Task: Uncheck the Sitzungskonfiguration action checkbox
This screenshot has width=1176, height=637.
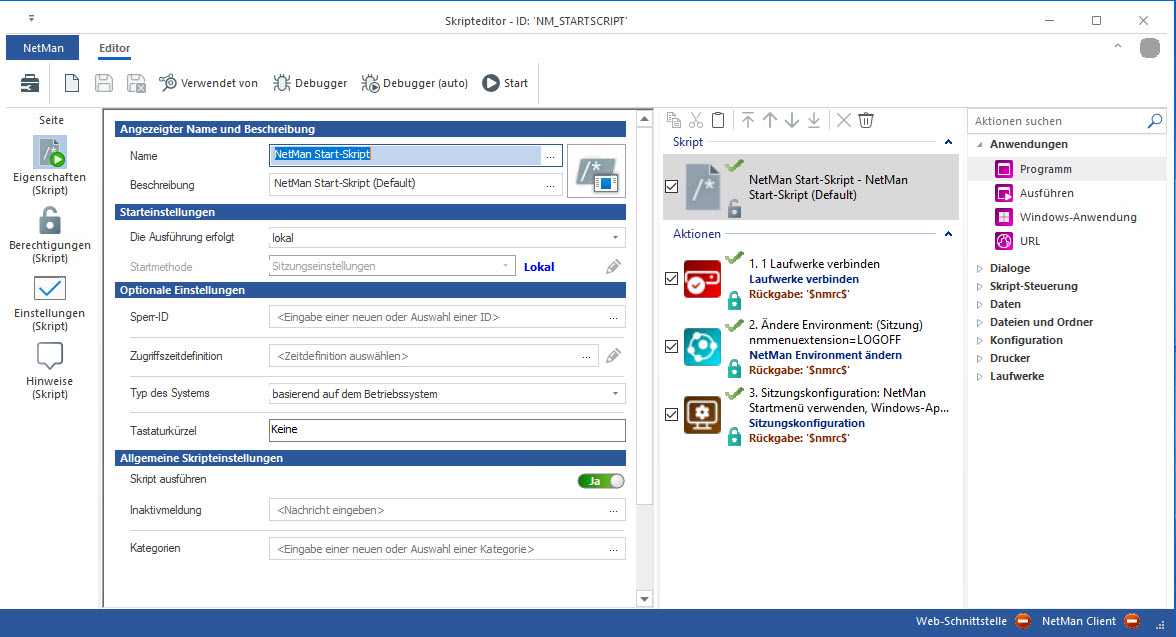Action: [x=671, y=414]
